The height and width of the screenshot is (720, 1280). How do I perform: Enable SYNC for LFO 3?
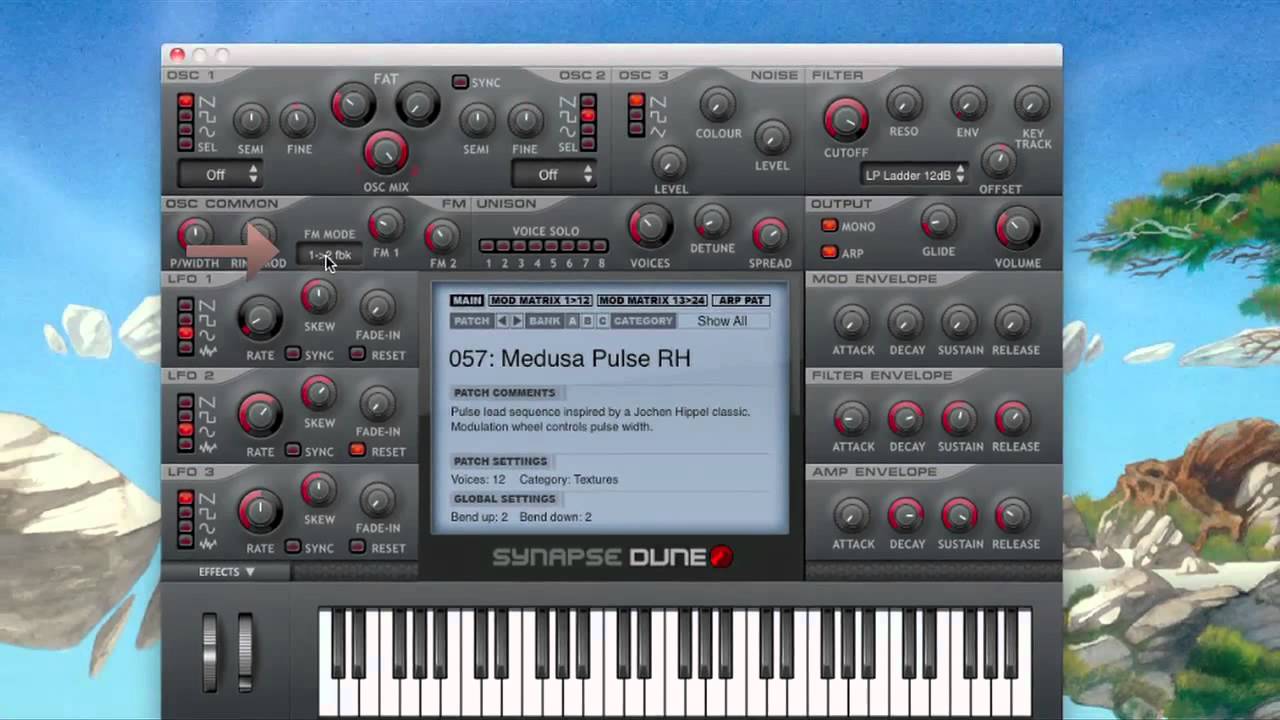292,547
